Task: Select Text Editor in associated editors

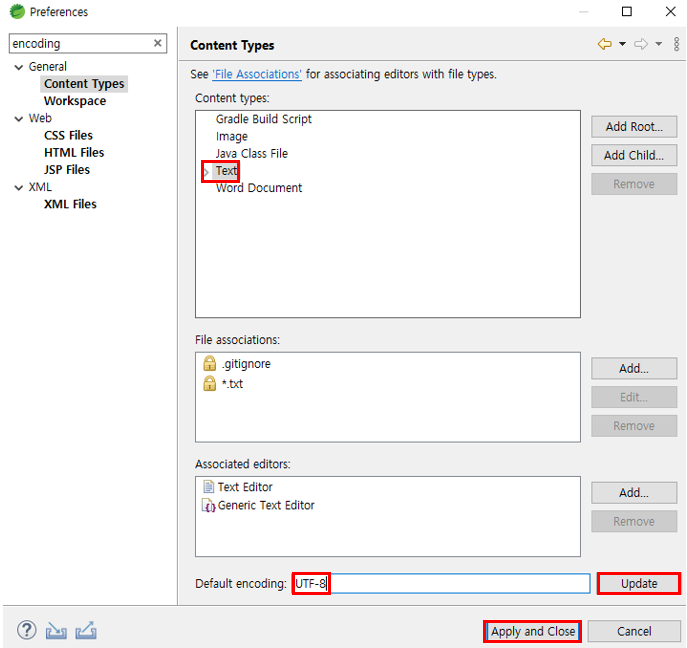Action: [245, 487]
